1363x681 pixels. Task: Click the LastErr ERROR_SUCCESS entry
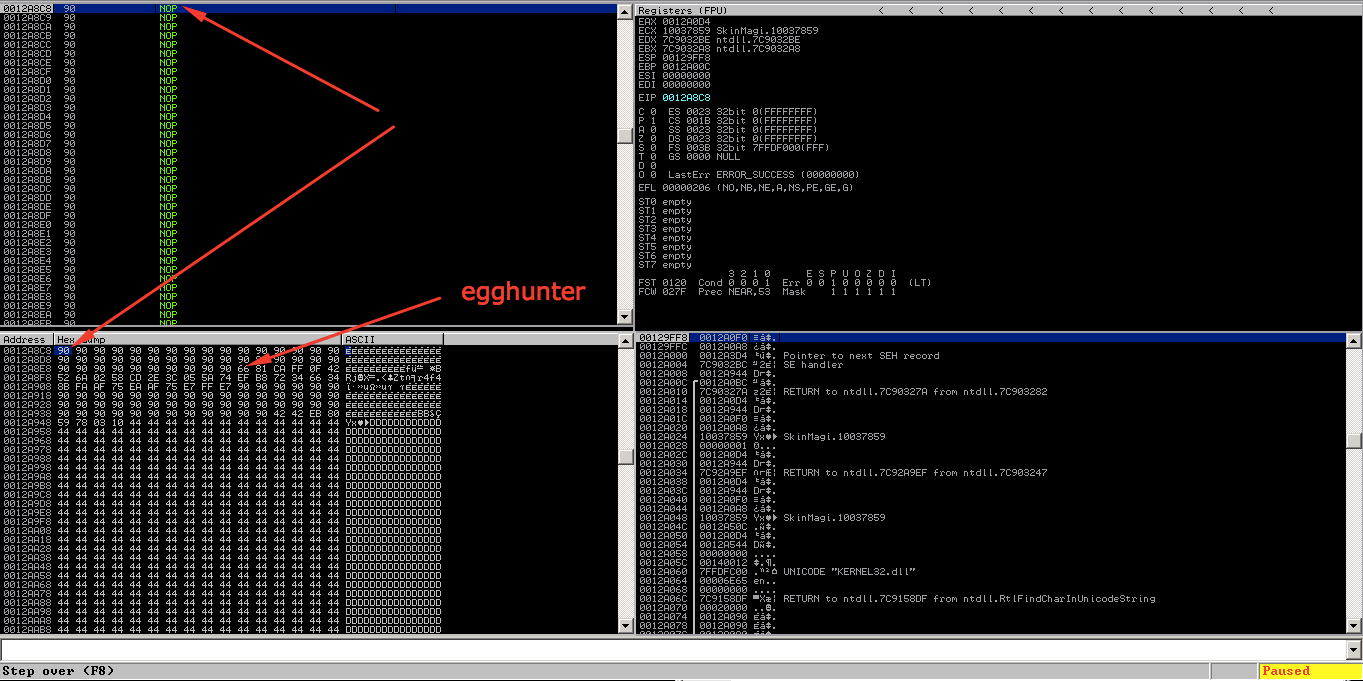764,174
